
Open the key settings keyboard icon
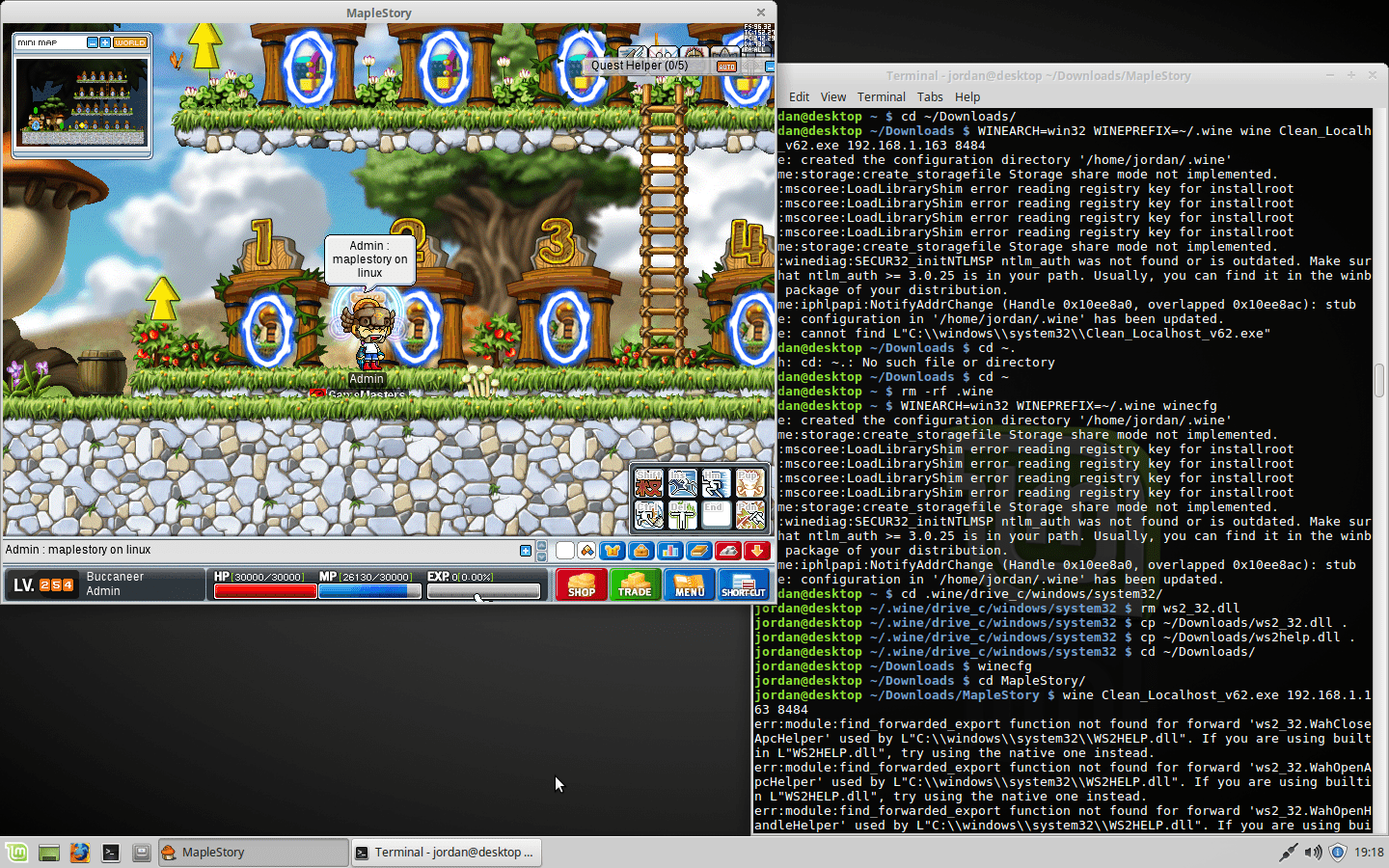coord(728,551)
